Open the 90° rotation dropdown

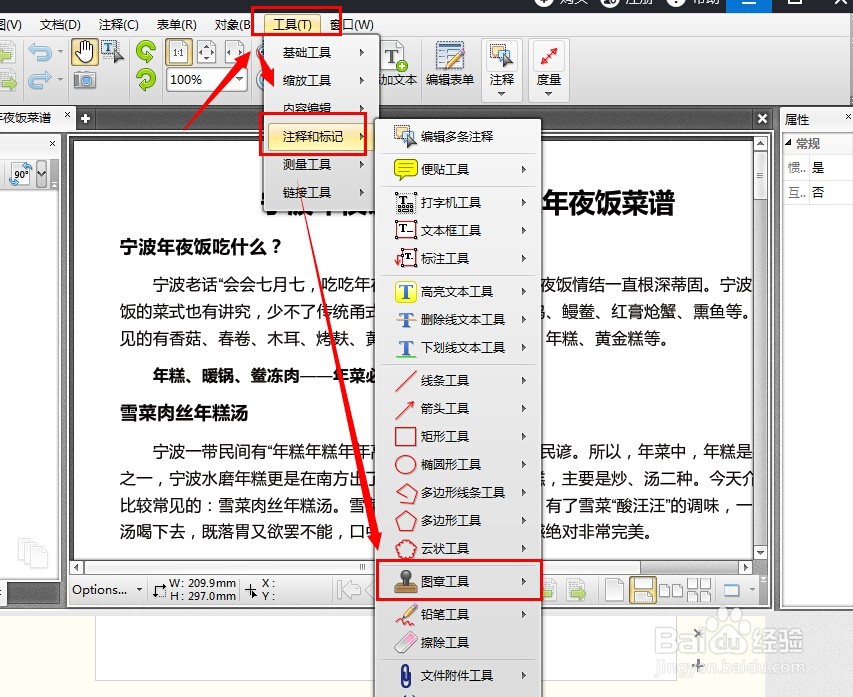[42, 173]
